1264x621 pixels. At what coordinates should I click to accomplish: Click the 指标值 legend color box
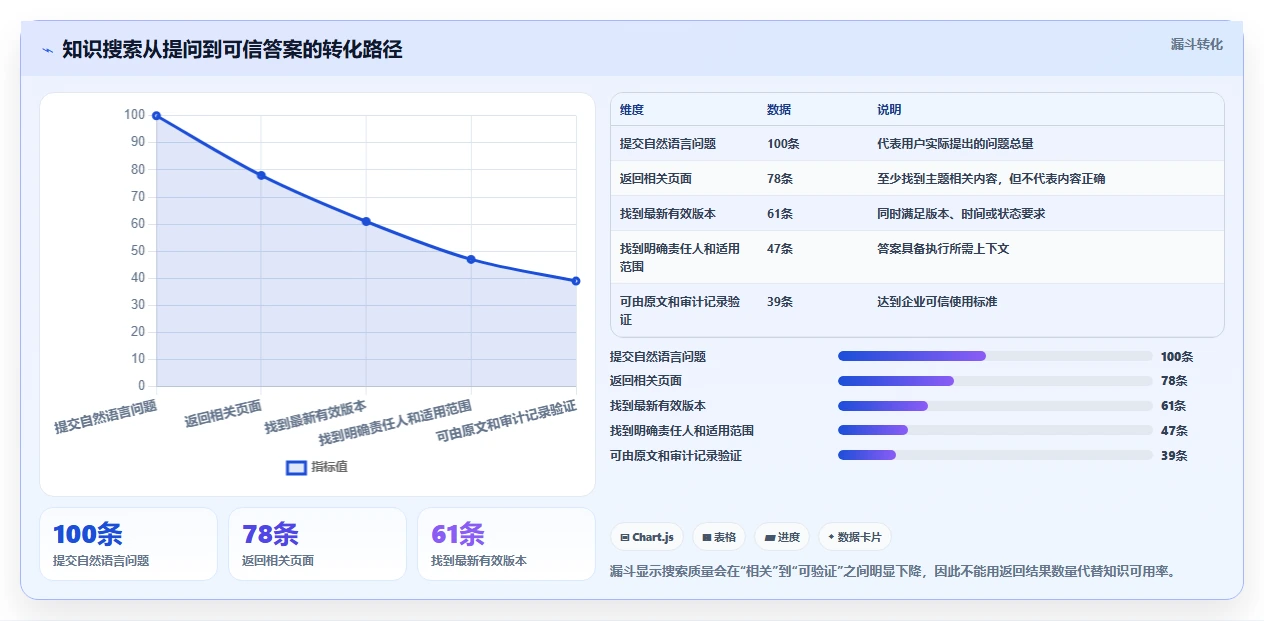click(x=296, y=467)
